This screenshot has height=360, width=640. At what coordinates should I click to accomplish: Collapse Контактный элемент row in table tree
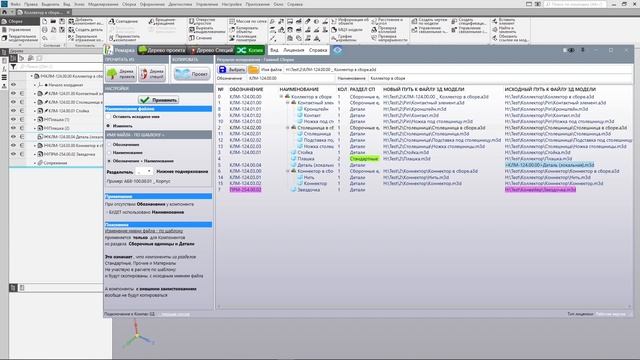(x=287, y=103)
